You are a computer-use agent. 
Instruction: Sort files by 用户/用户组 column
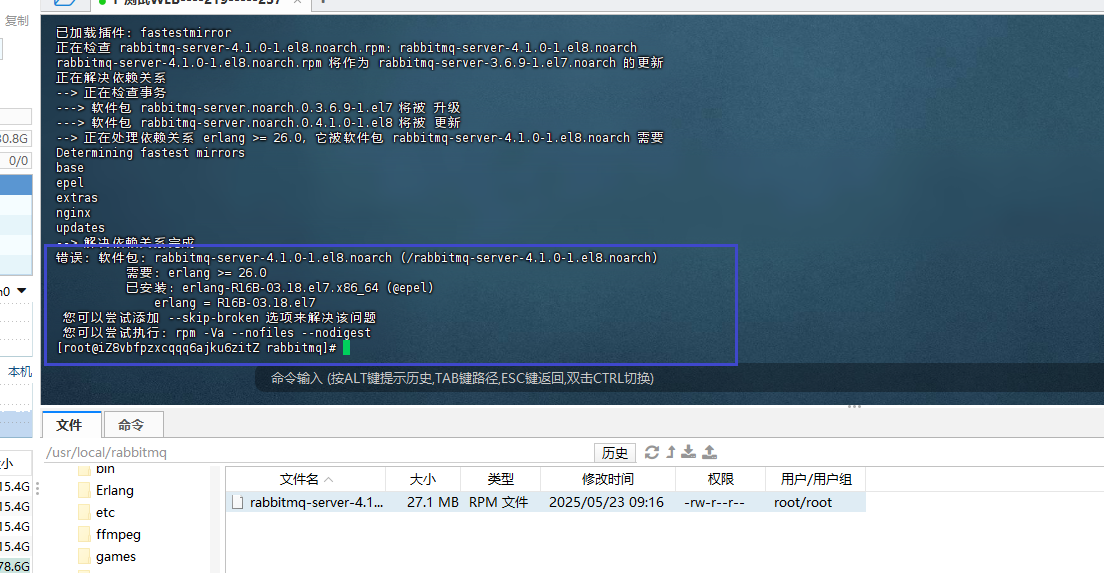click(815, 479)
